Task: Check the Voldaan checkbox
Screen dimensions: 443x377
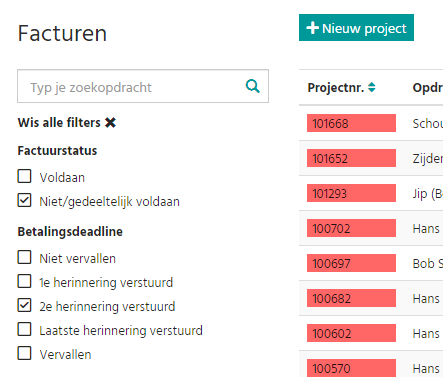Action: click(x=24, y=176)
